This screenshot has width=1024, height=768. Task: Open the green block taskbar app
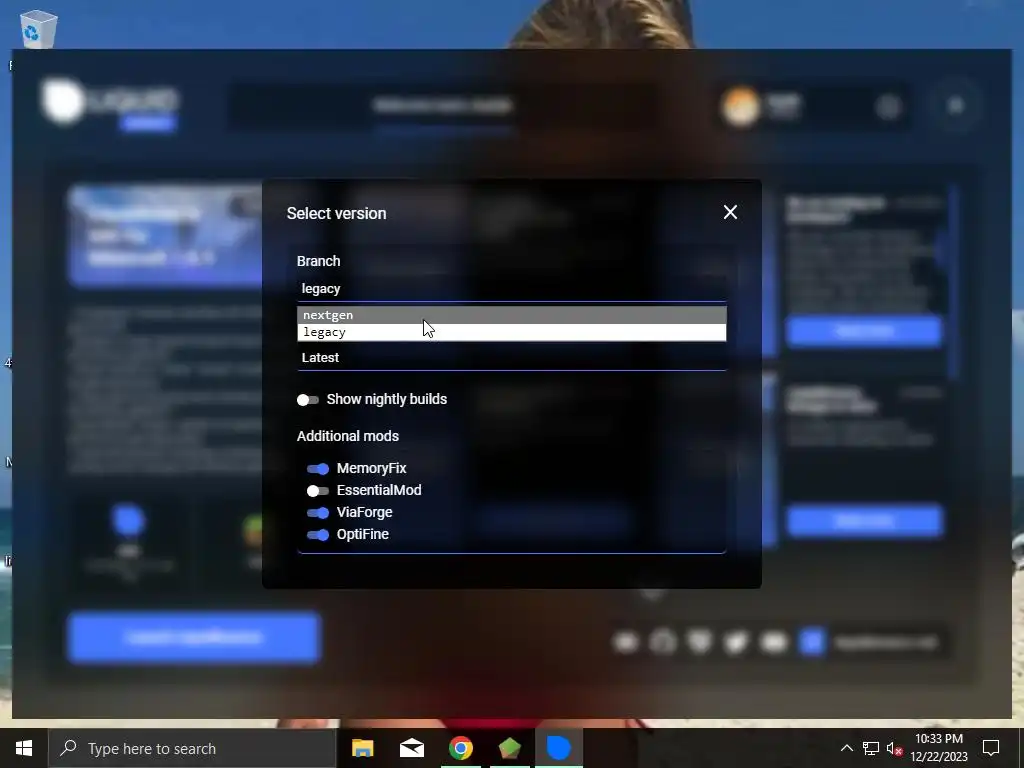click(x=509, y=748)
